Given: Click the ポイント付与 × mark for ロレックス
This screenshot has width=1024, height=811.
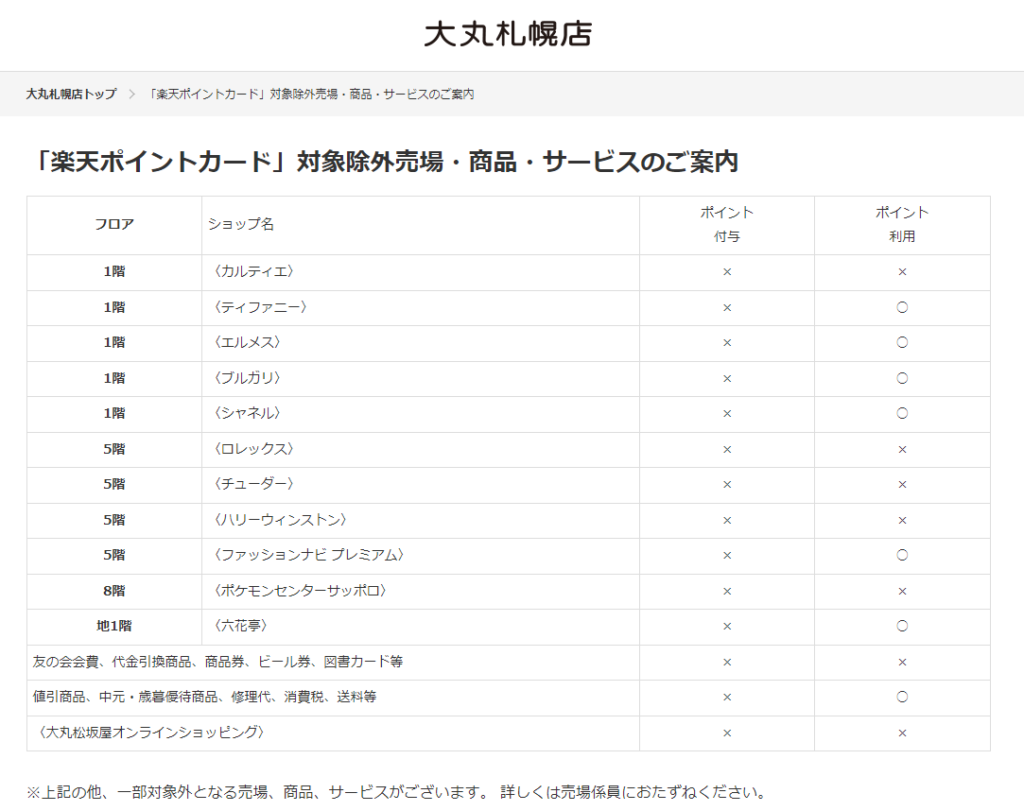Looking at the screenshot, I should 727,449.
